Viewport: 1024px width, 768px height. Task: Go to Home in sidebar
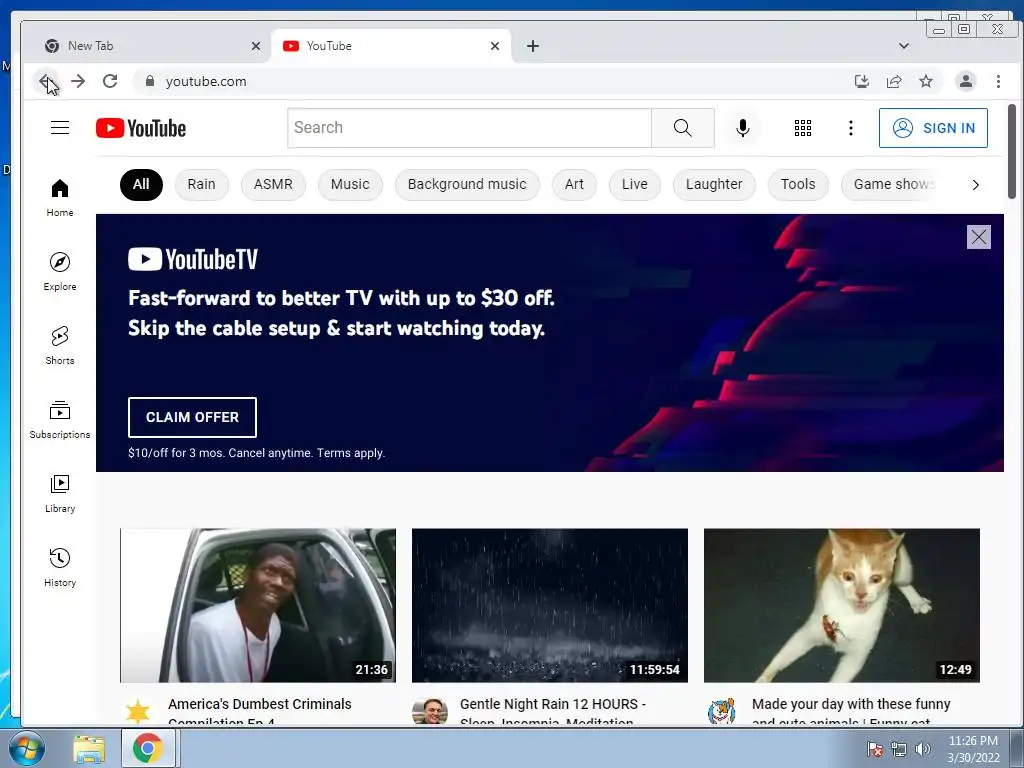click(59, 198)
